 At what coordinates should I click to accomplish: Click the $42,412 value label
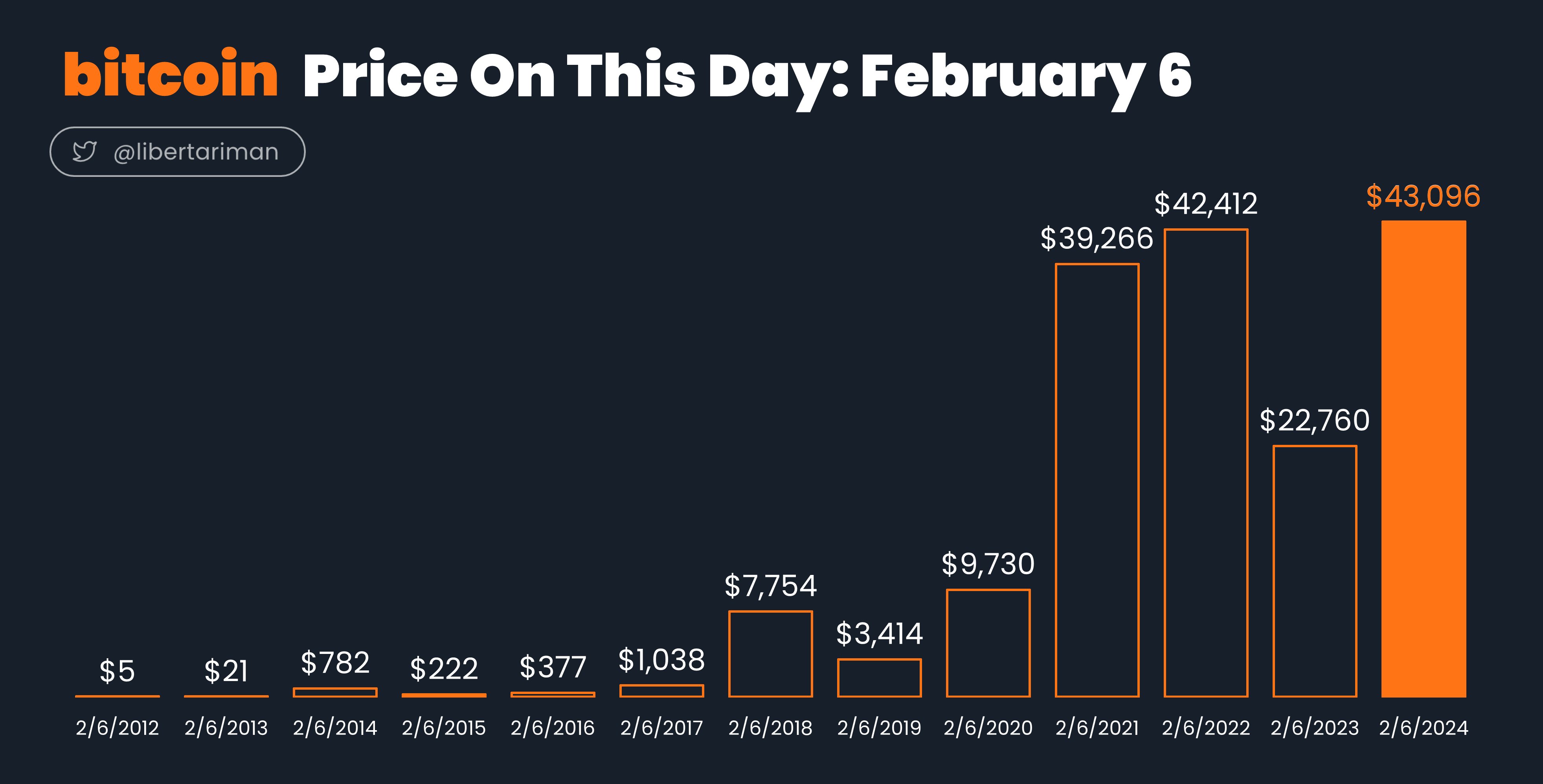(1206, 204)
